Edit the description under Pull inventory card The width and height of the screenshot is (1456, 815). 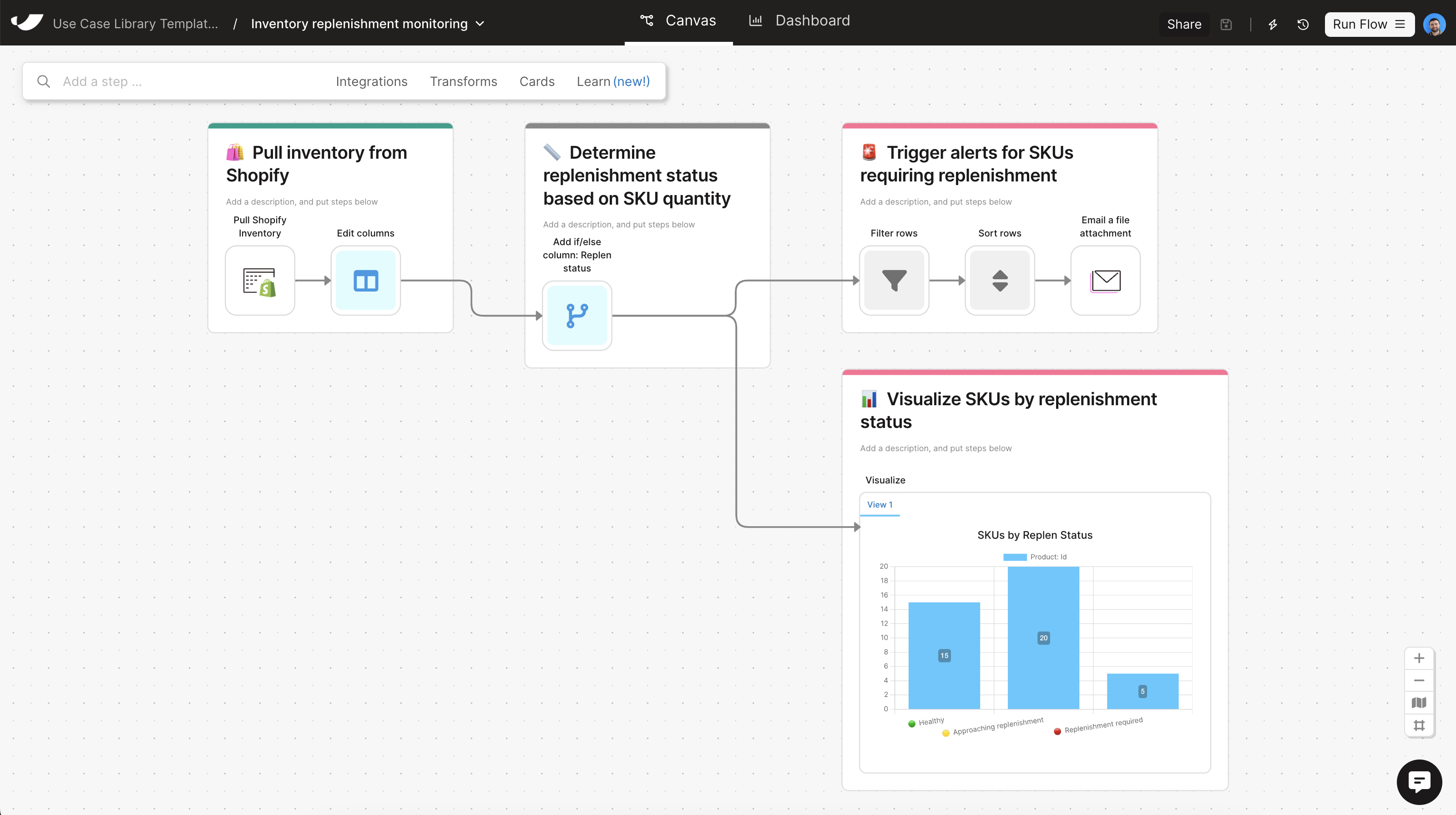click(302, 201)
